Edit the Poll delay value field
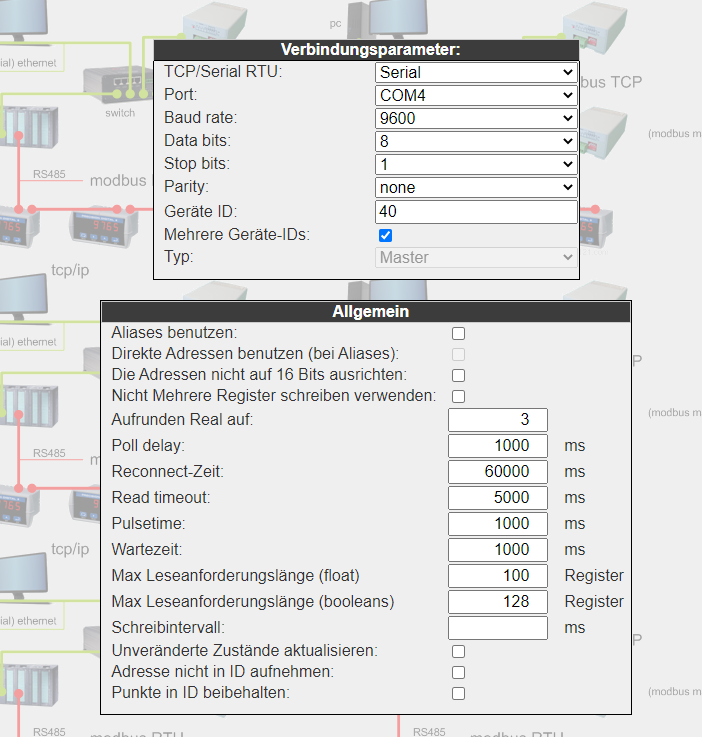702x737 pixels. 498,446
